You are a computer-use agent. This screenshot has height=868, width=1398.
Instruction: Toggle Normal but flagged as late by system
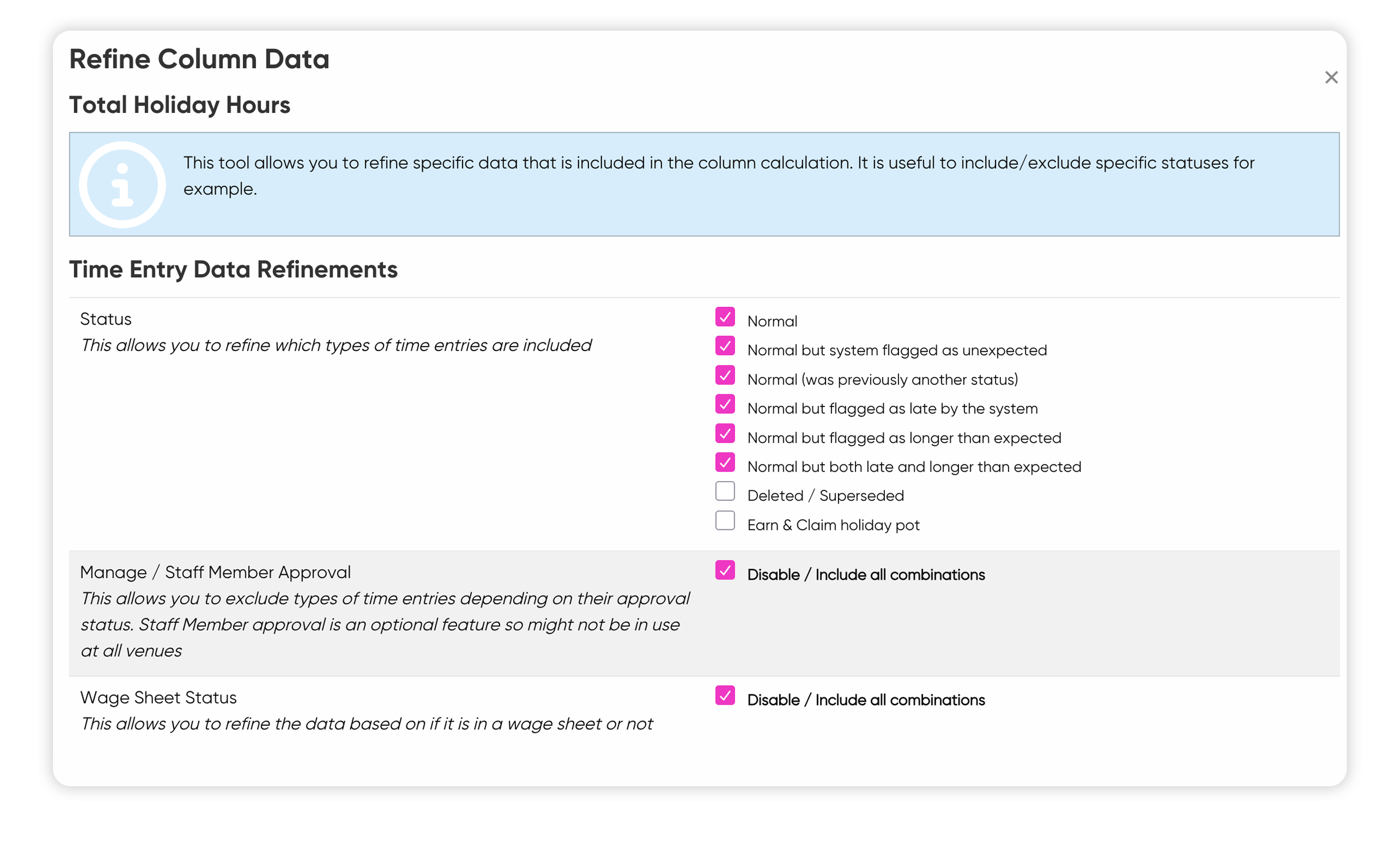point(725,404)
